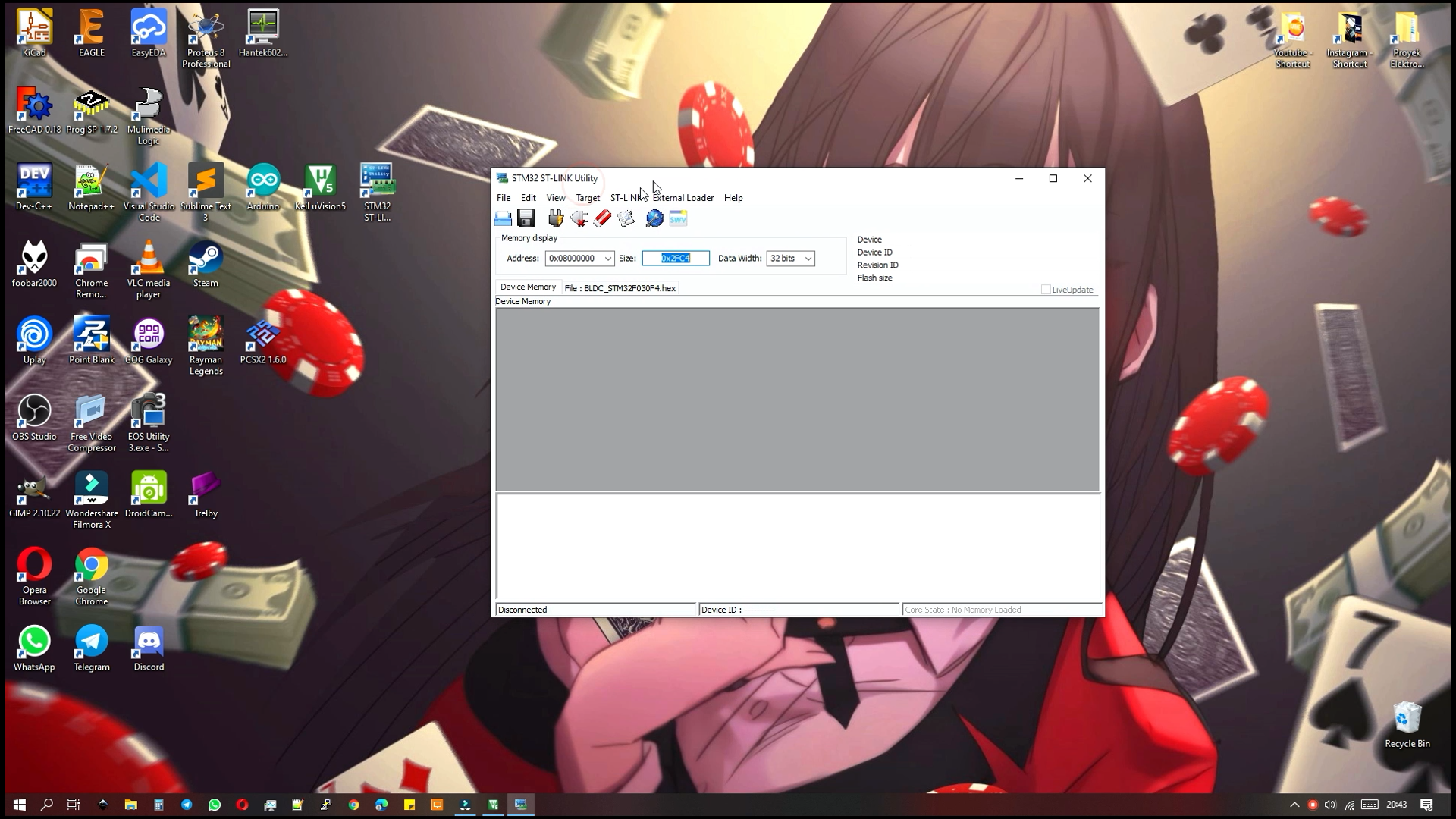Open the ProgISP 1.7.2 desktop icon
The height and width of the screenshot is (819, 1456).
click(92, 111)
